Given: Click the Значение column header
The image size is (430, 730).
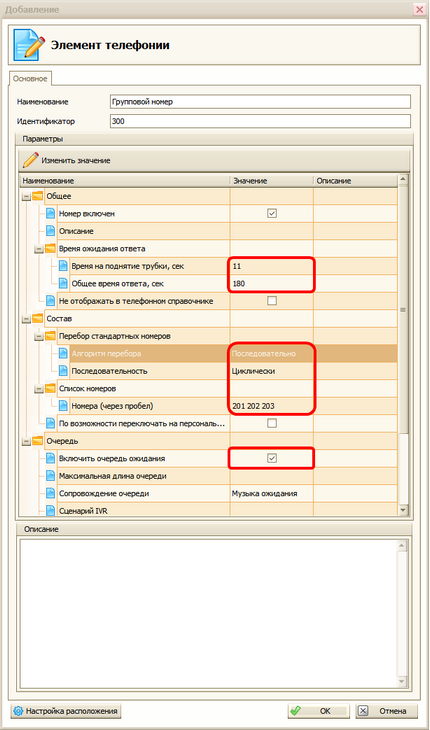Looking at the screenshot, I should tap(271, 181).
